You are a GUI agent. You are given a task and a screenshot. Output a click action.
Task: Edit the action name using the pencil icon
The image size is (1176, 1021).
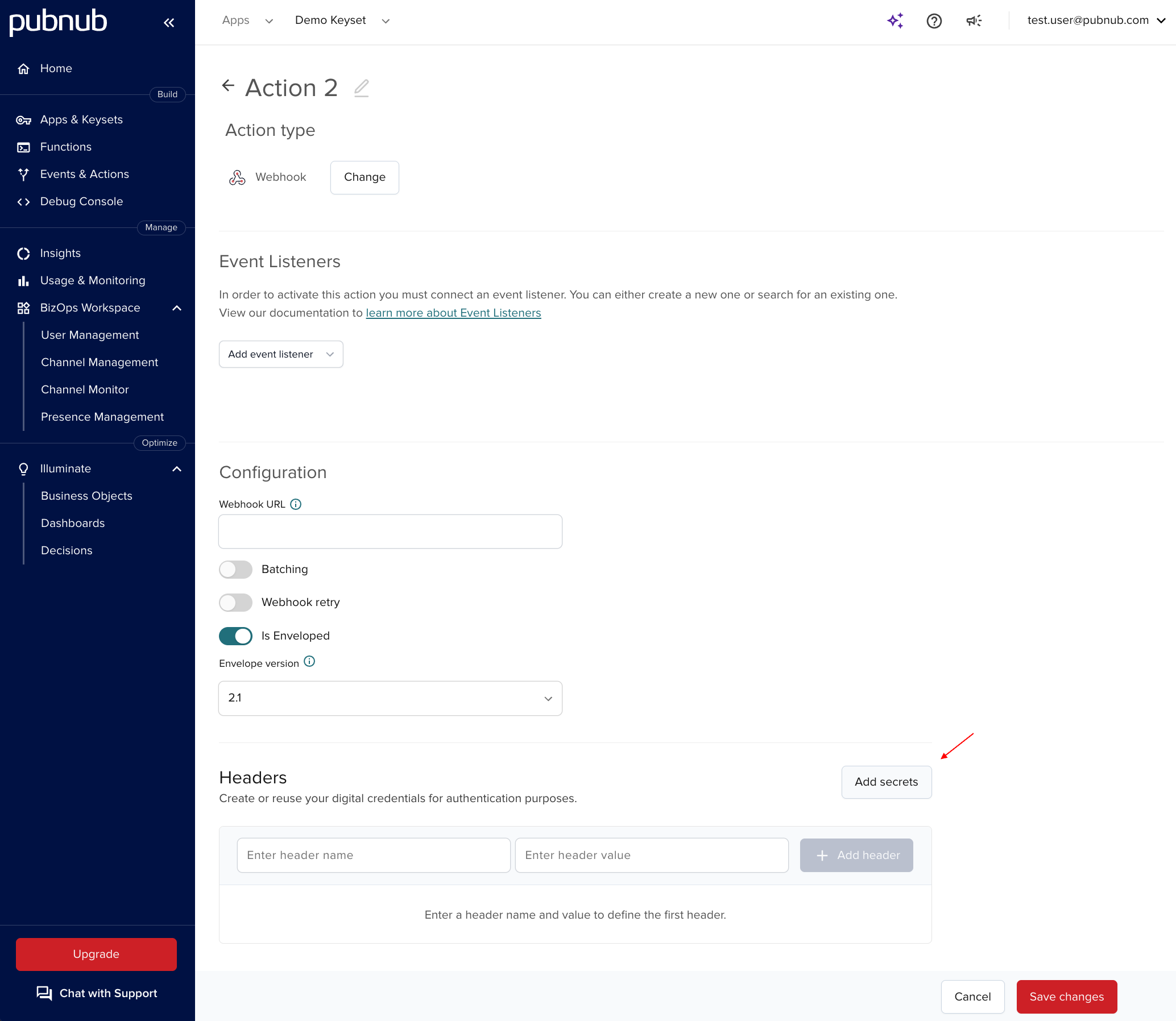(x=362, y=88)
